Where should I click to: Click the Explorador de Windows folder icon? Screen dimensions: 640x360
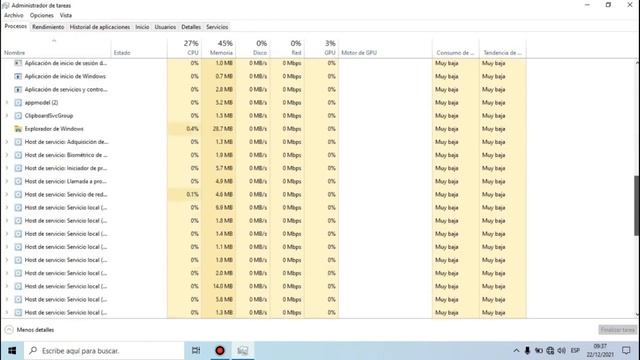(x=18, y=129)
